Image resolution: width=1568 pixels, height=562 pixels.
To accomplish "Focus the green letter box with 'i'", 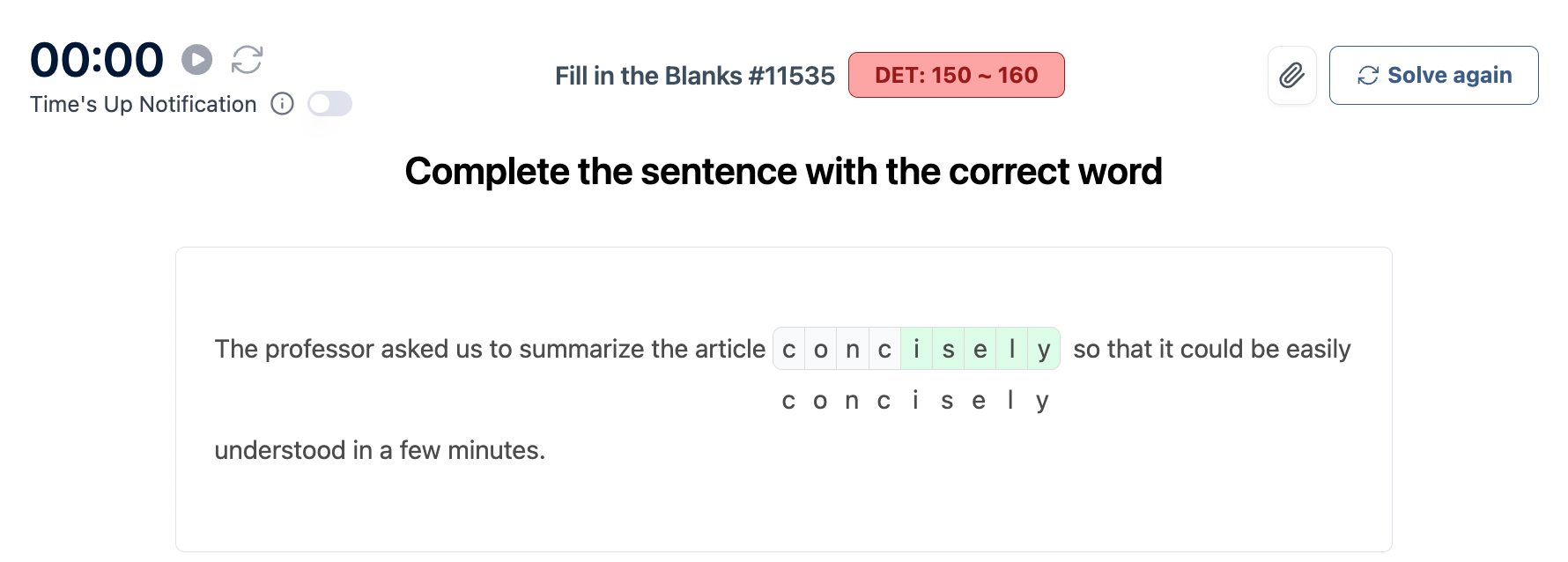I will [x=916, y=350].
